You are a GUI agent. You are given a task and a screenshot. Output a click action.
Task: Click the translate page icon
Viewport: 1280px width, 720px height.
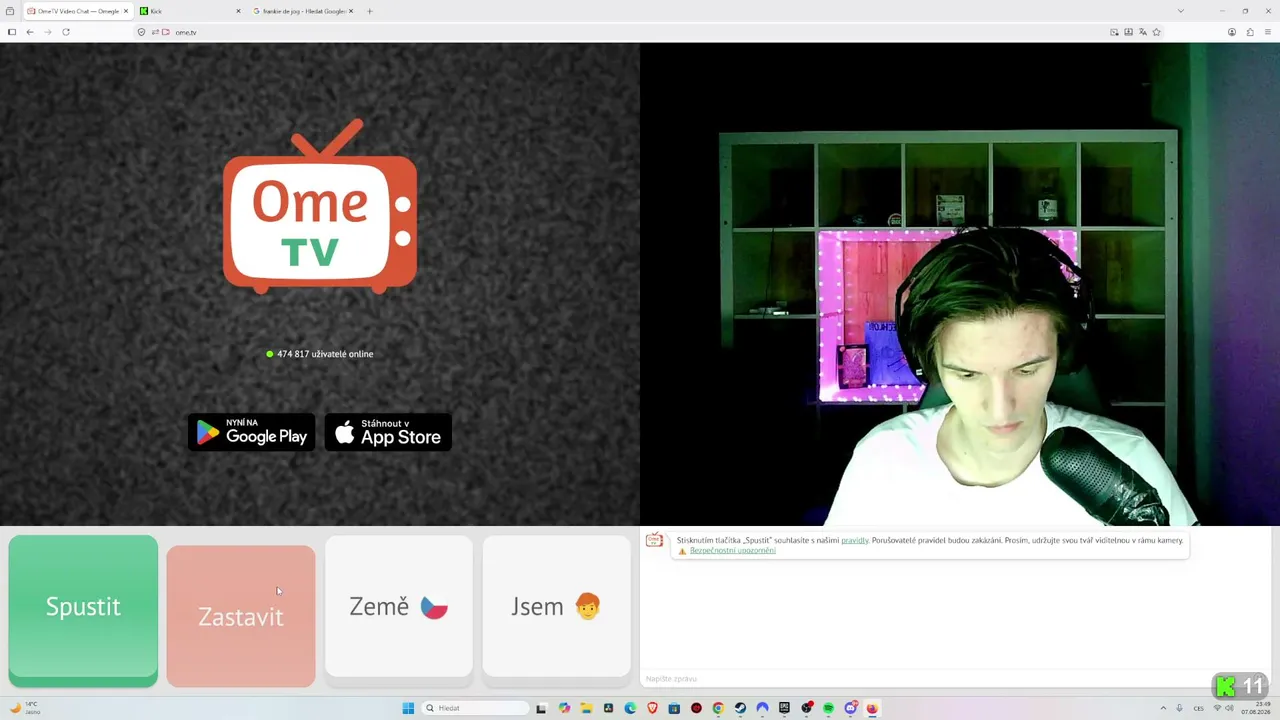1142,32
